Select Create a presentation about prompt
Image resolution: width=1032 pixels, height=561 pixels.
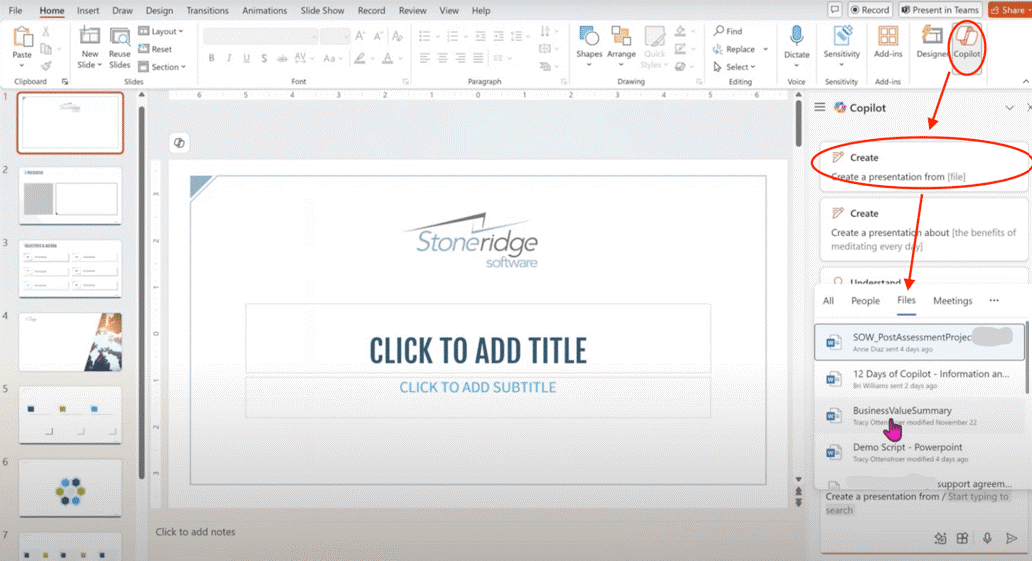click(923, 229)
